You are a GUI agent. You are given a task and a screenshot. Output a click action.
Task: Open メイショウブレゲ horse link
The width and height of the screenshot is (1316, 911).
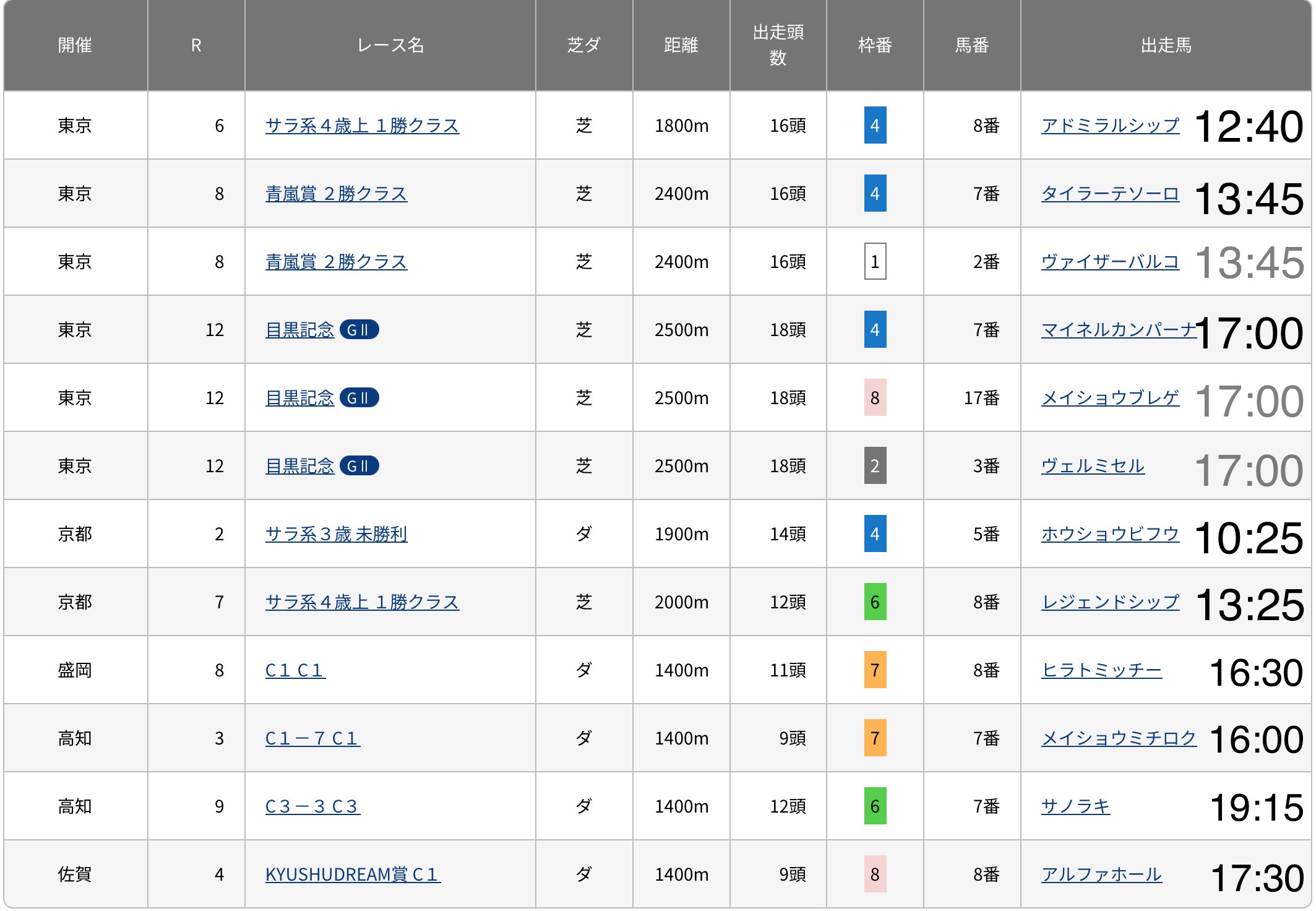coord(1109,398)
